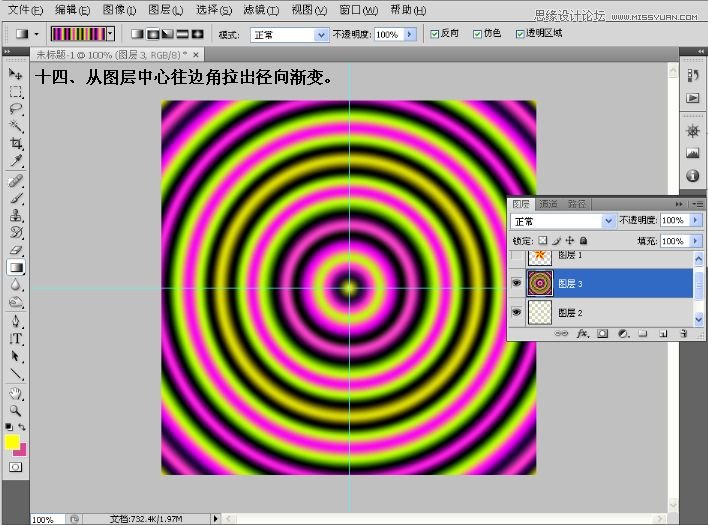Toggle lock position
Viewport: 708px width, 525px height.
coord(570,241)
